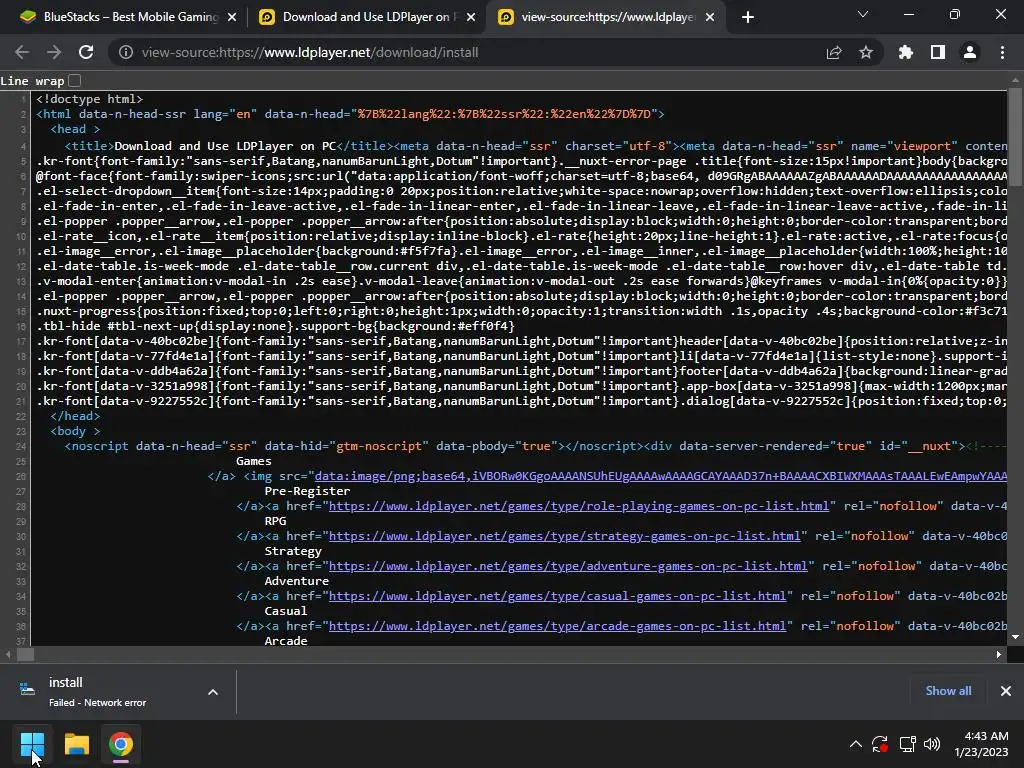Click the Adventure text on line 33
The height and width of the screenshot is (768, 1024).
(296, 581)
